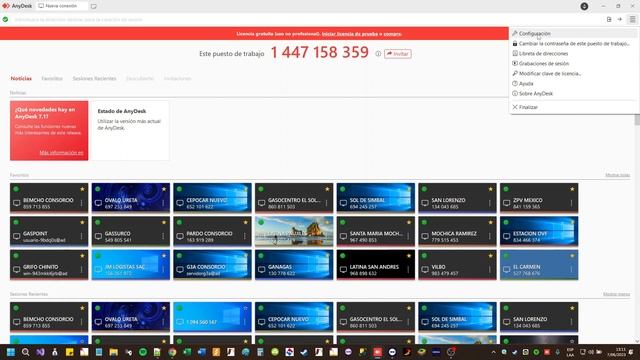Click the remote address input field
The width and height of the screenshot is (640, 360).
coord(306,19)
